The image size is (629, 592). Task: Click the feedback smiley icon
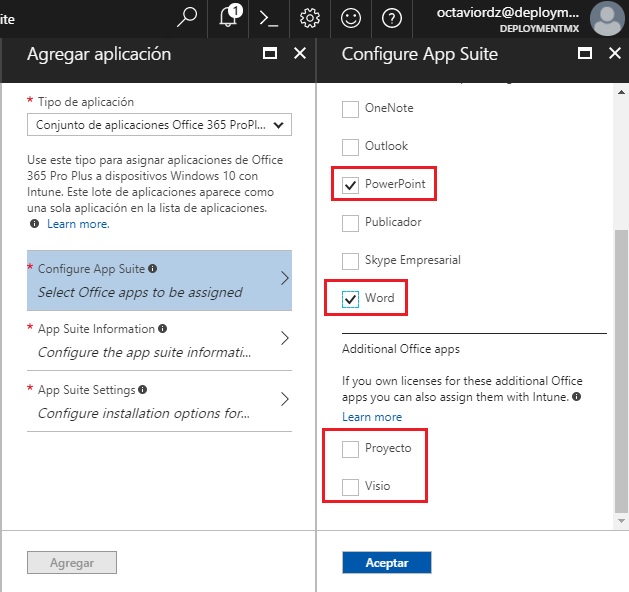(351, 17)
